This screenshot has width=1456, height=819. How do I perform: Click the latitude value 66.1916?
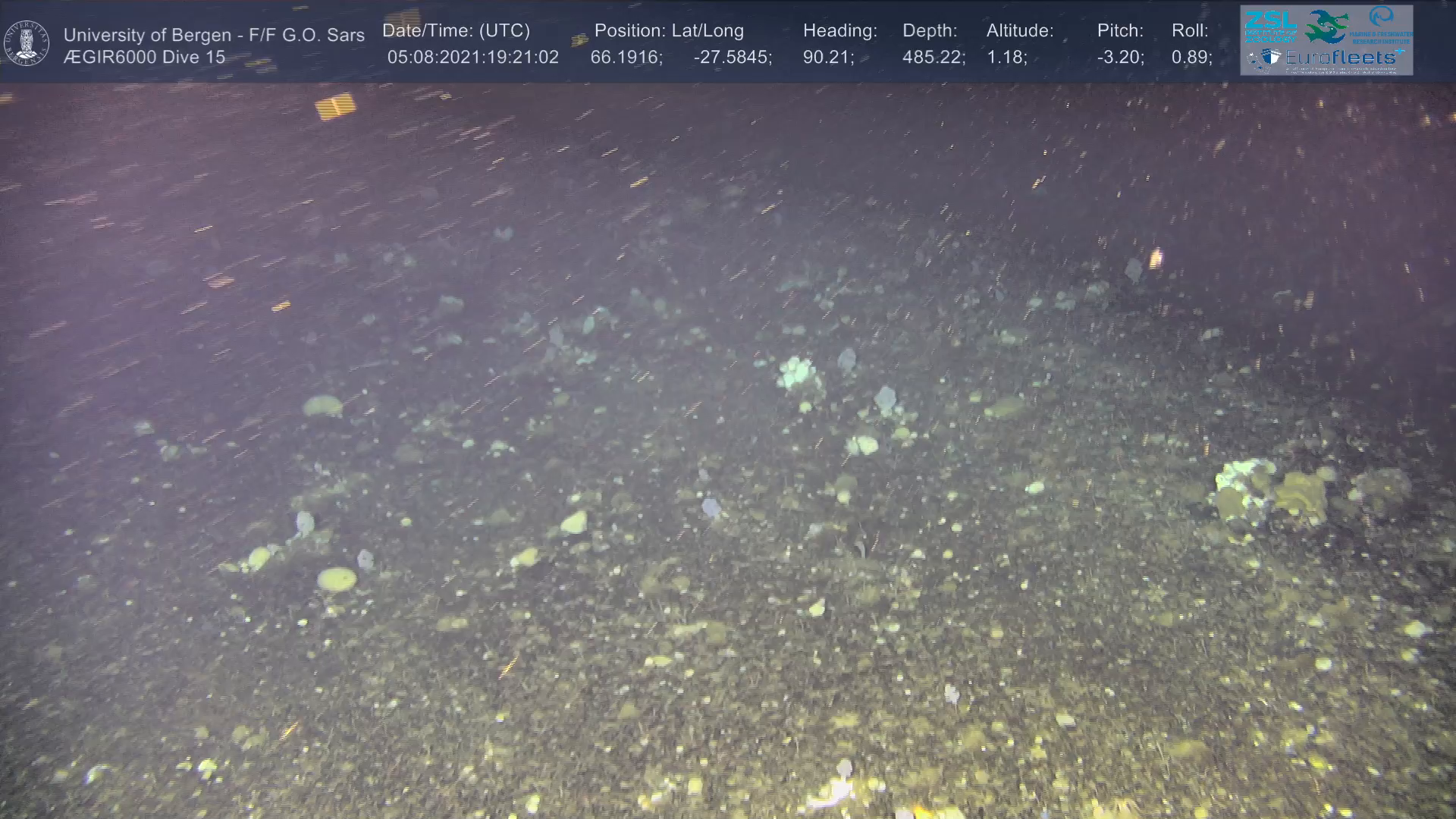[626, 57]
